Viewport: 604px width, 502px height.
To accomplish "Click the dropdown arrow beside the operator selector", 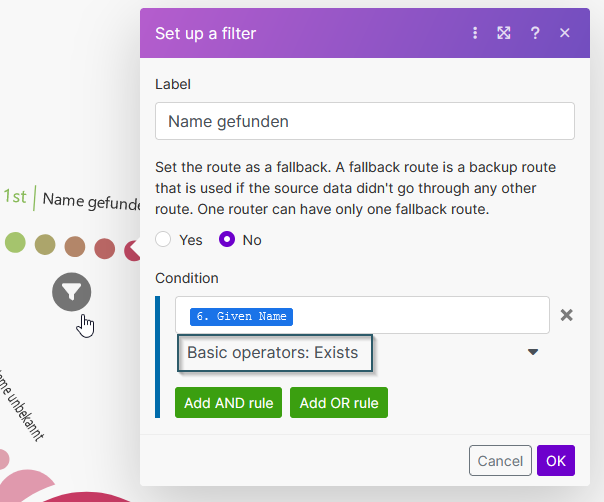I will 533,352.
